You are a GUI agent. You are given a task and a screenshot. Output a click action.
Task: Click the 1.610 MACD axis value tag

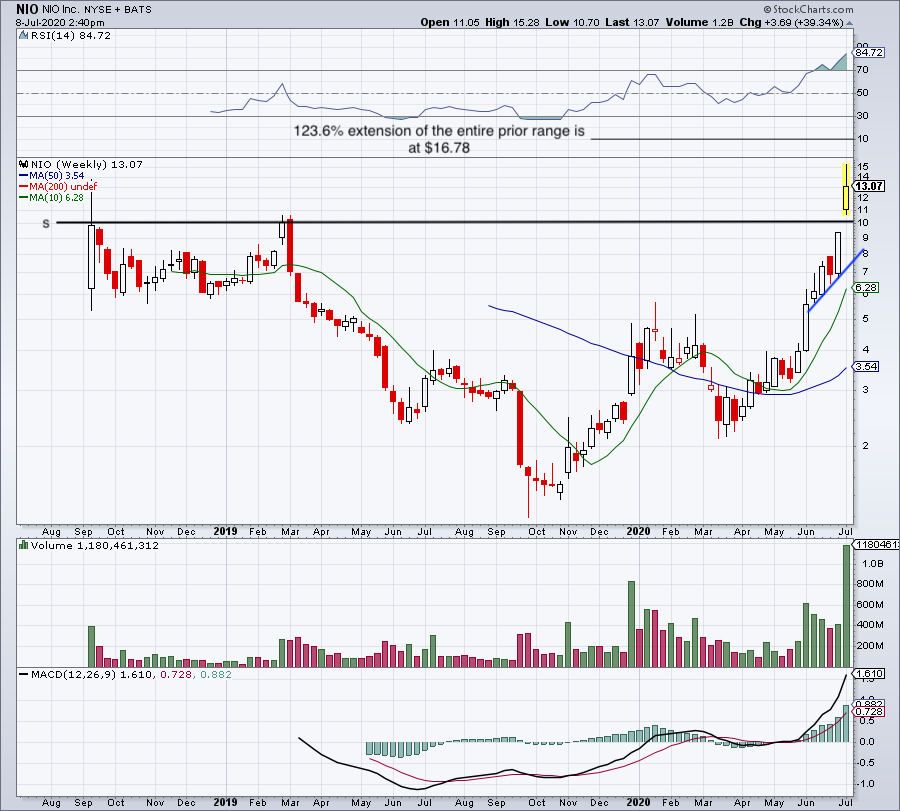pyautogui.click(x=869, y=673)
